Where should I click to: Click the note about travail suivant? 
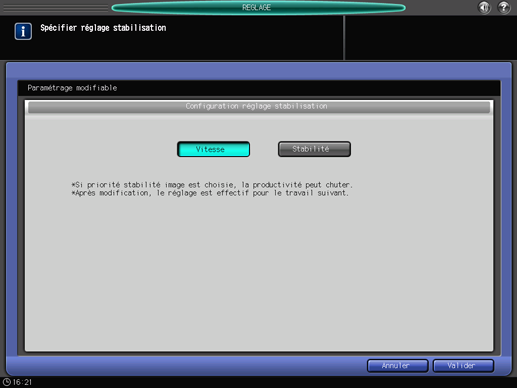[210, 193]
